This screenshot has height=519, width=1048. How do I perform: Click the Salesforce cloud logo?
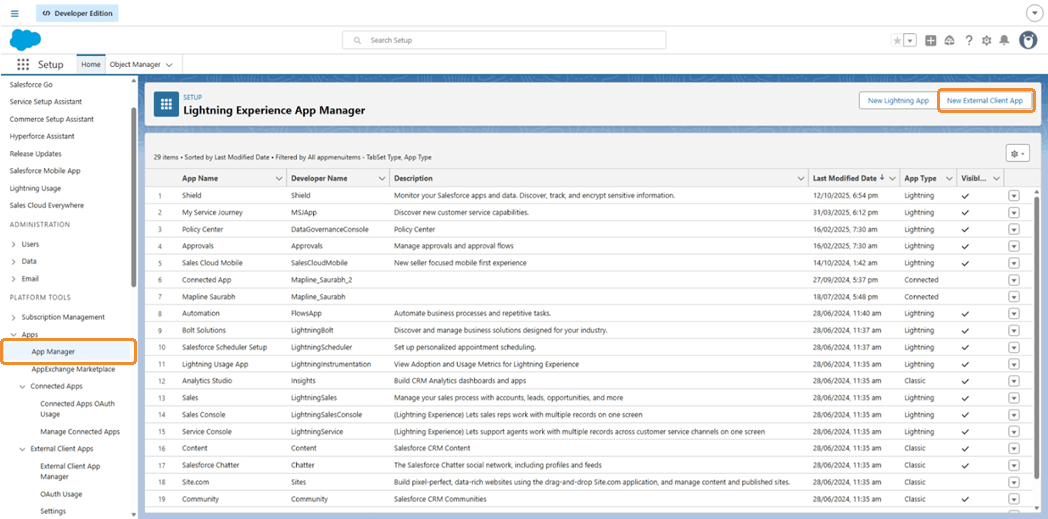(x=25, y=40)
